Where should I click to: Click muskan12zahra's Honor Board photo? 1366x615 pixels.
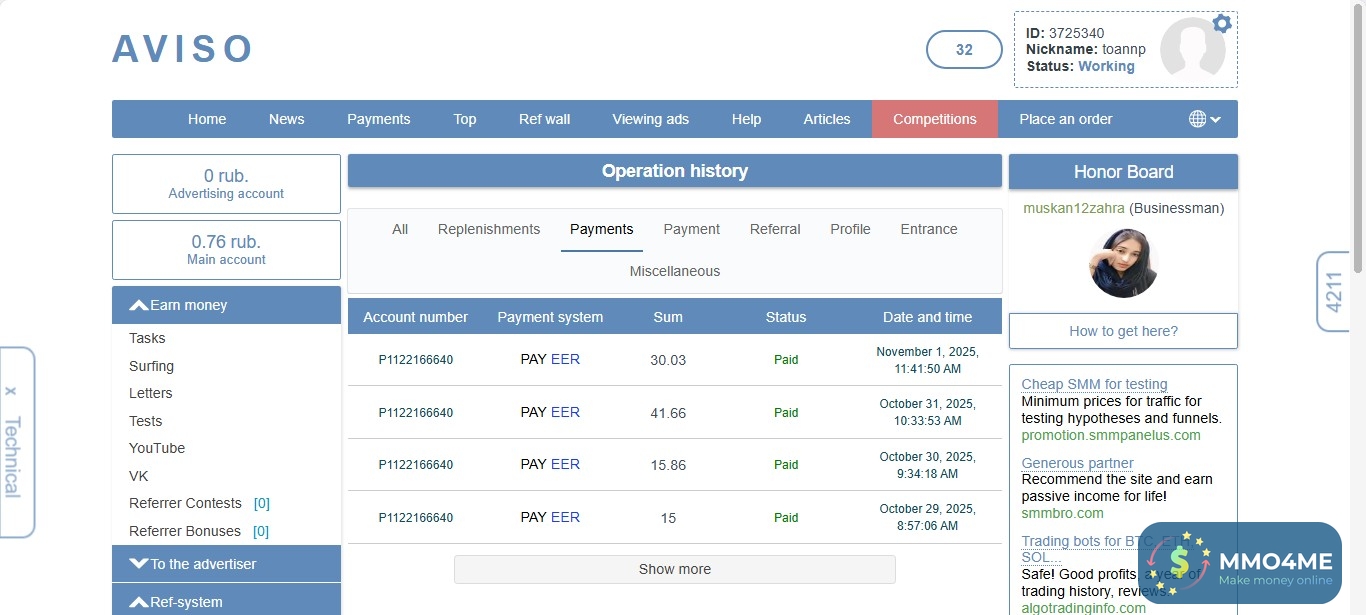click(1123, 263)
